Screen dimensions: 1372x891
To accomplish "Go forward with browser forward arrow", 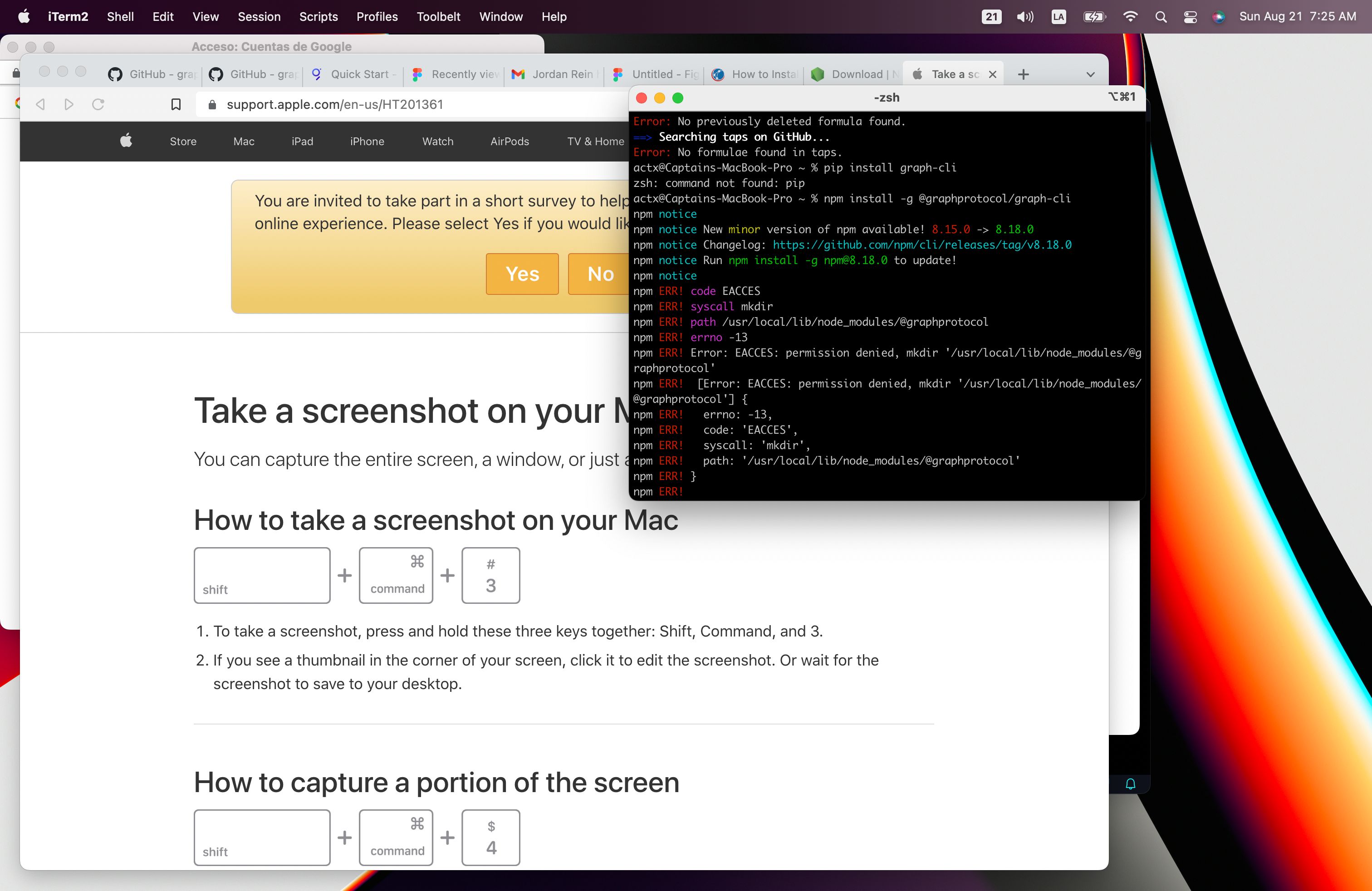I will [x=69, y=104].
